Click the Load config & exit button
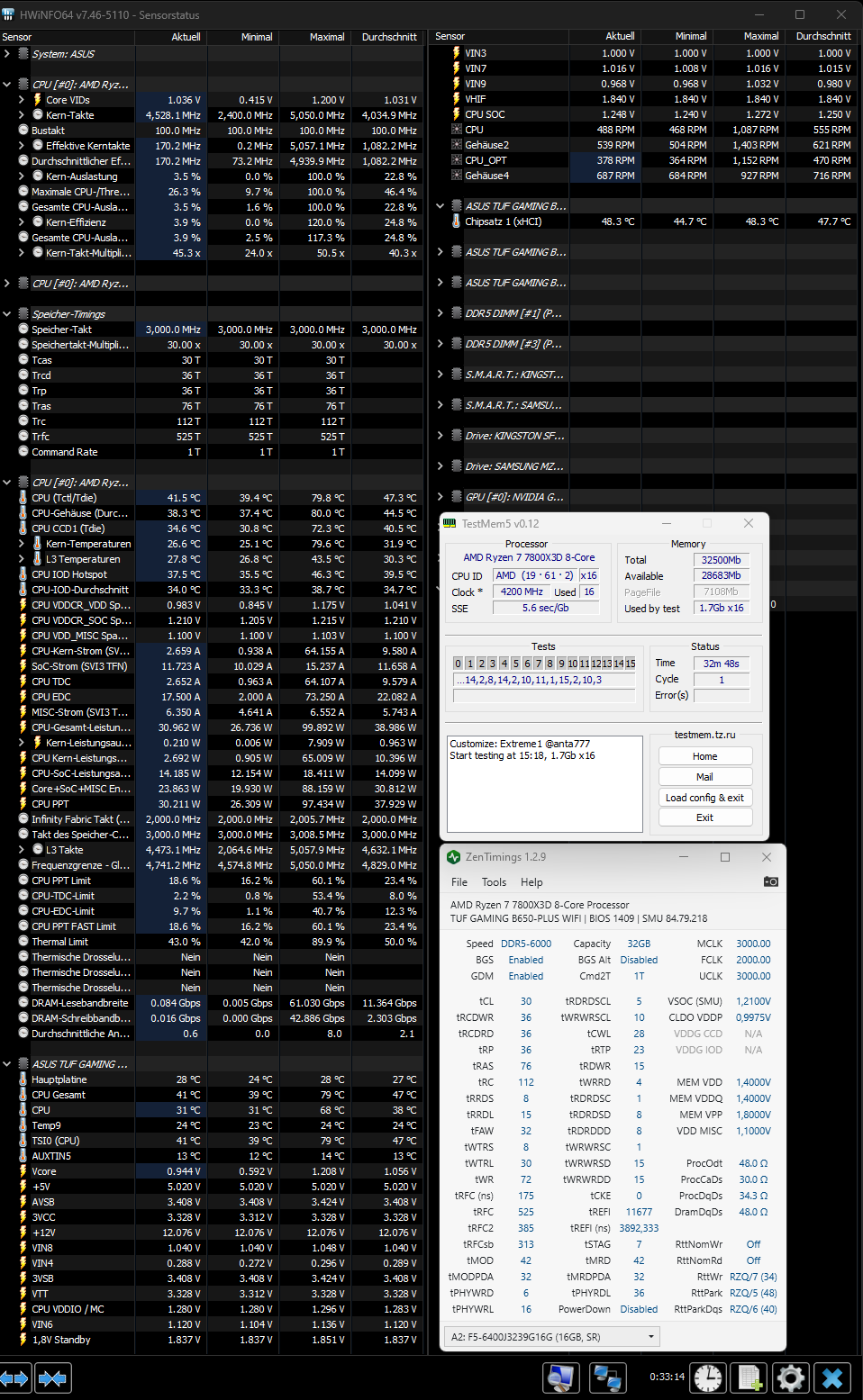The height and width of the screenshot is (1400, 863). 705,798
